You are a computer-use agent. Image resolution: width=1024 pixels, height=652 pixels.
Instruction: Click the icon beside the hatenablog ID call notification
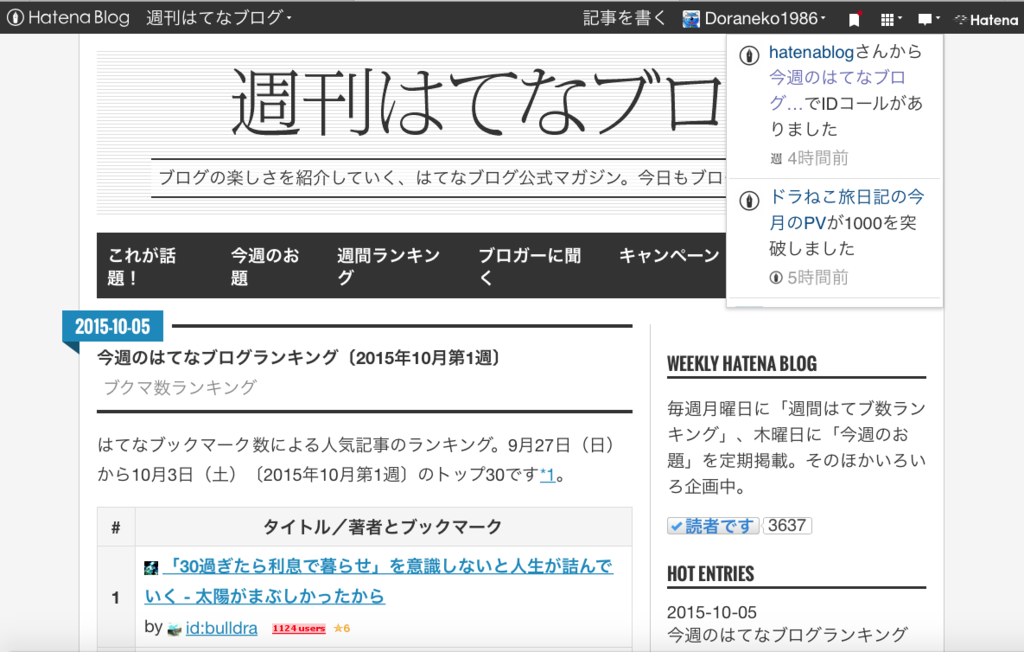[x=749, y=56]
